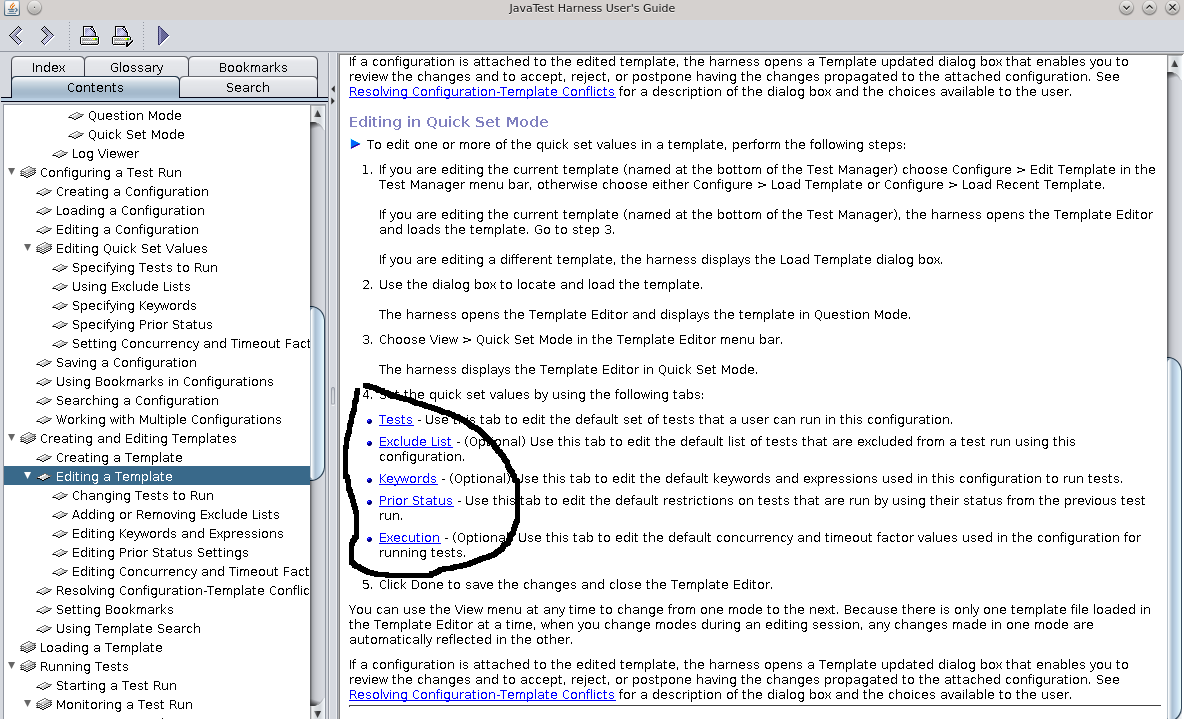
Task: Click the Forward navigation arrow in toolbar
Action: (x=46, y=36)
